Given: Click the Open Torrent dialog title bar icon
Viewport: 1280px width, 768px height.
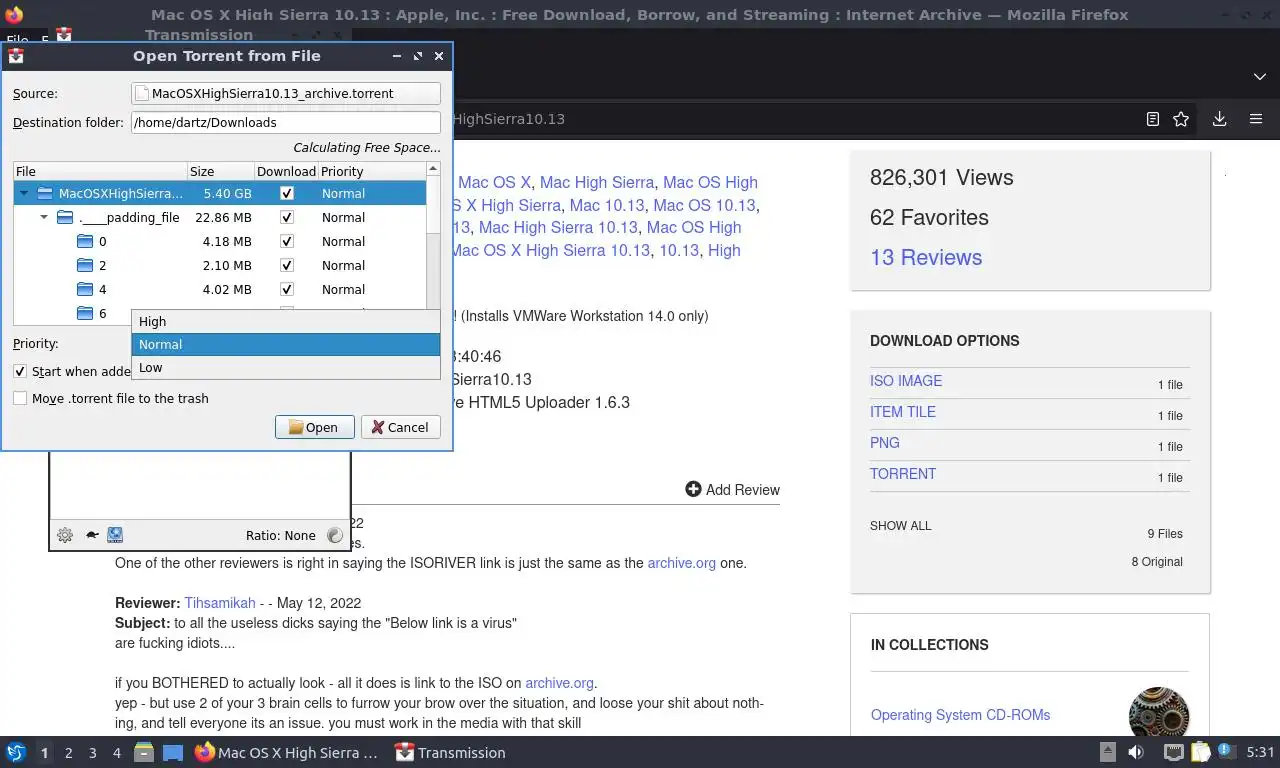Looking at the screenshot, I should coord(16,56).
